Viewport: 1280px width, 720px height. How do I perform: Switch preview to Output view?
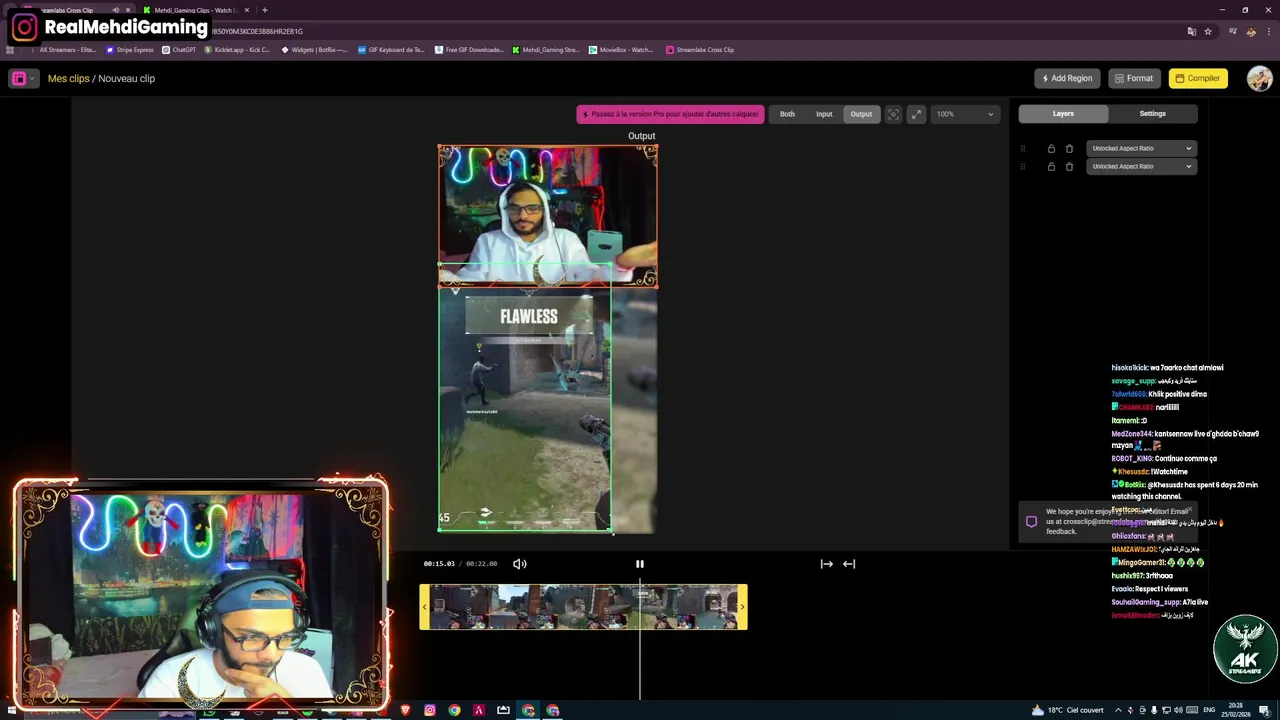pos(861,114)
